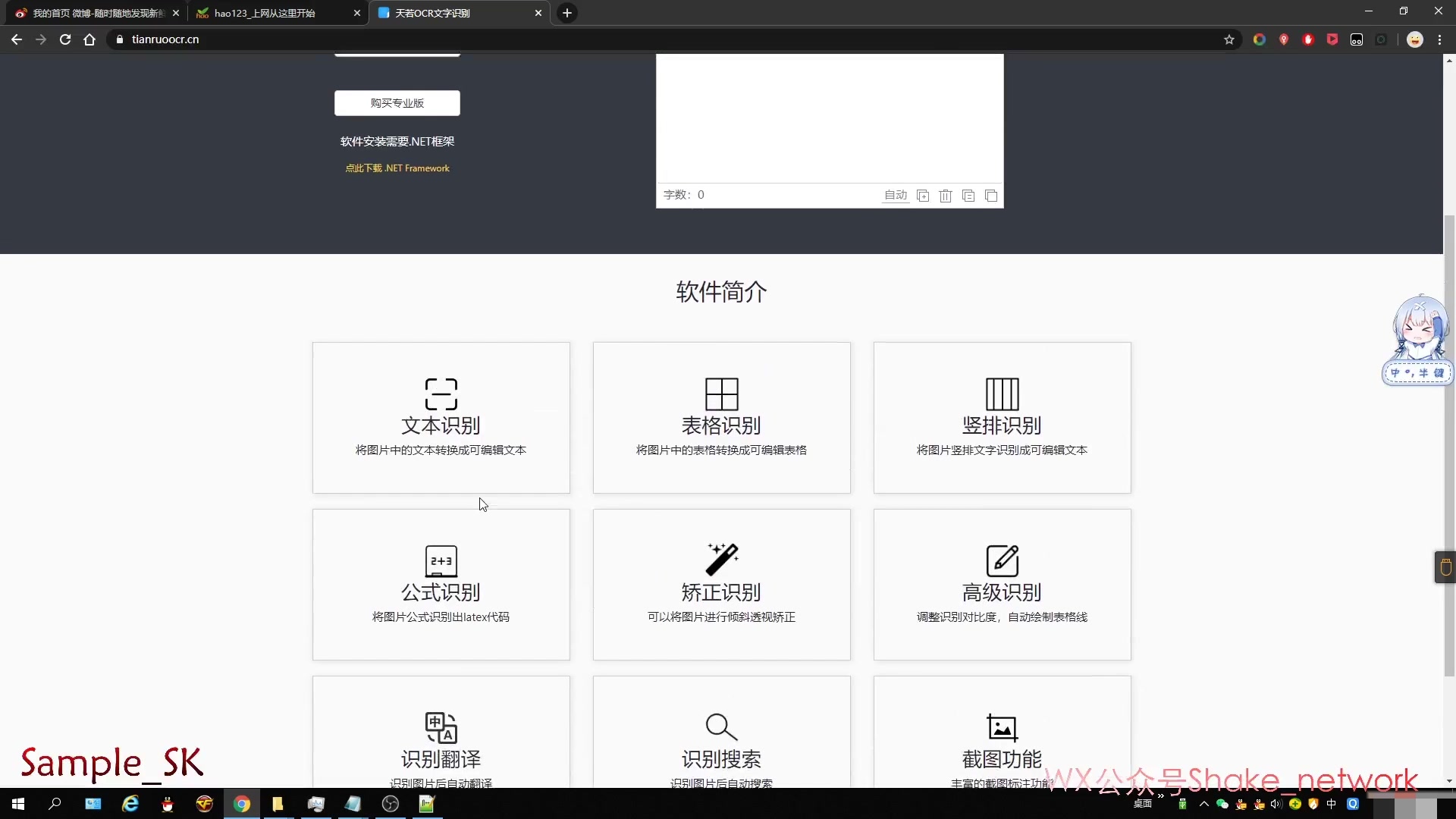Open File Explorer from the taskbar
This screenshot has height=819, width=1456.
[x=278, y=804]
